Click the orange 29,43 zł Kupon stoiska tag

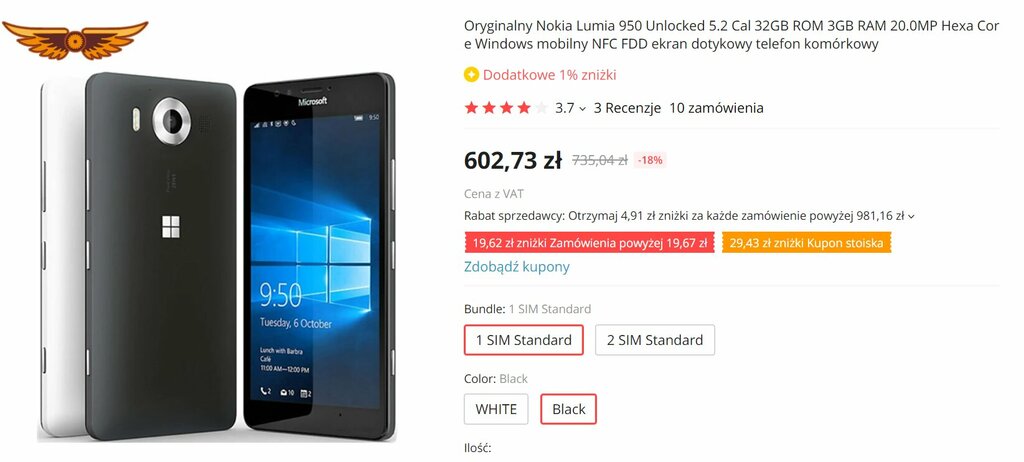coord(807,244)
